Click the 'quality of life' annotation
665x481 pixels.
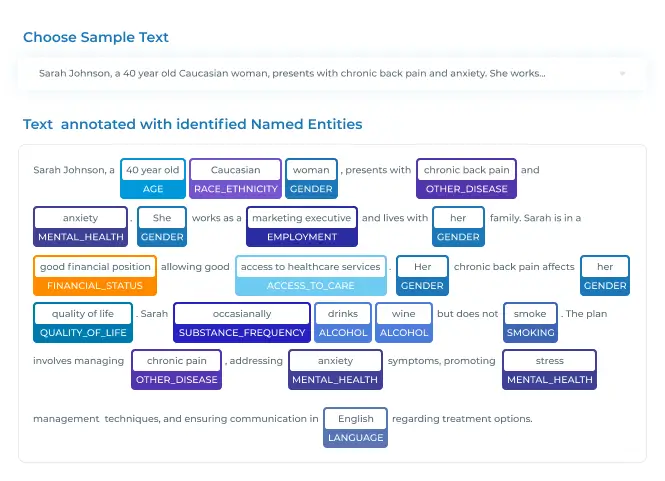click(x=83, y=322)
